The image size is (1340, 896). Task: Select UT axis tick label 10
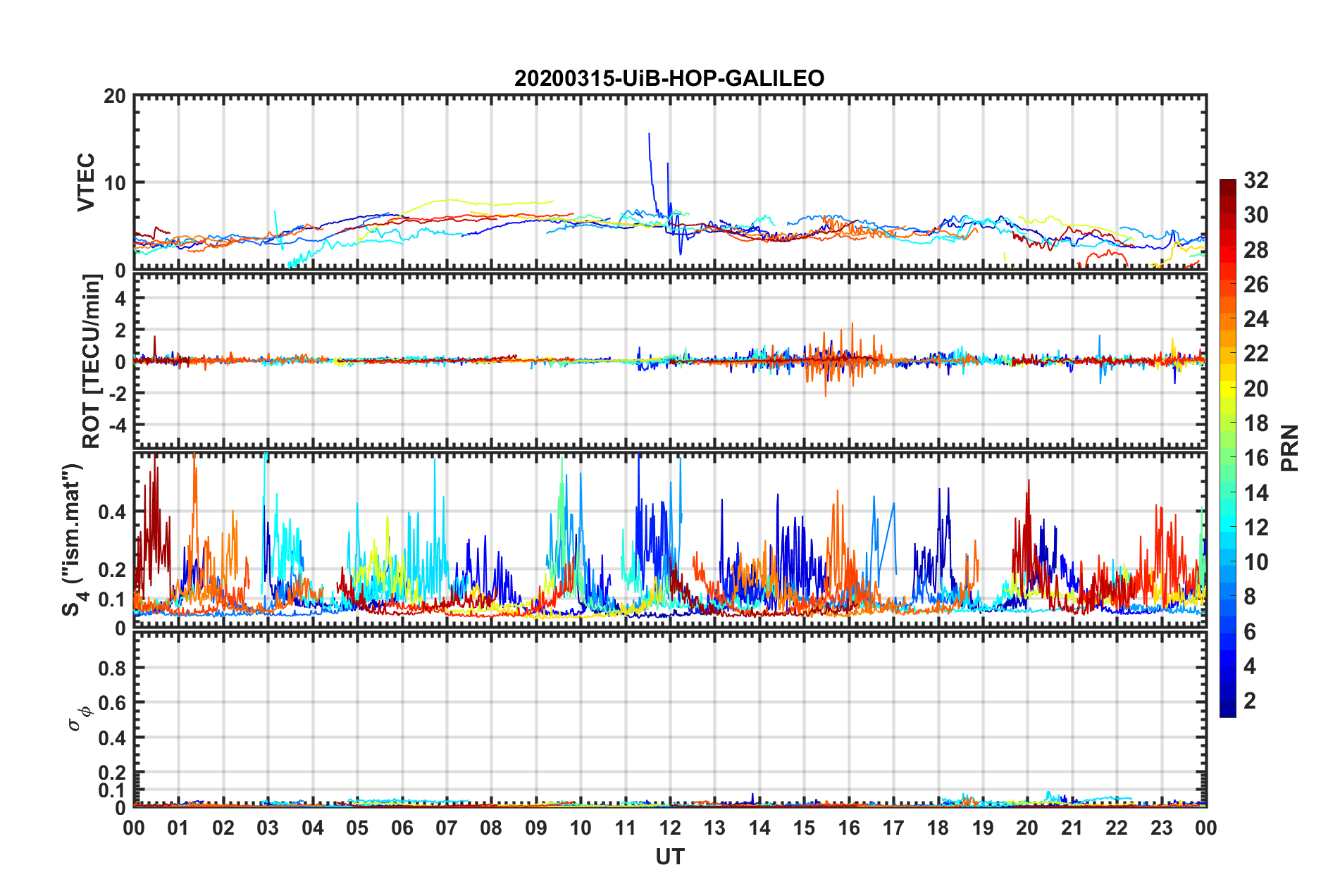[581, 828]
